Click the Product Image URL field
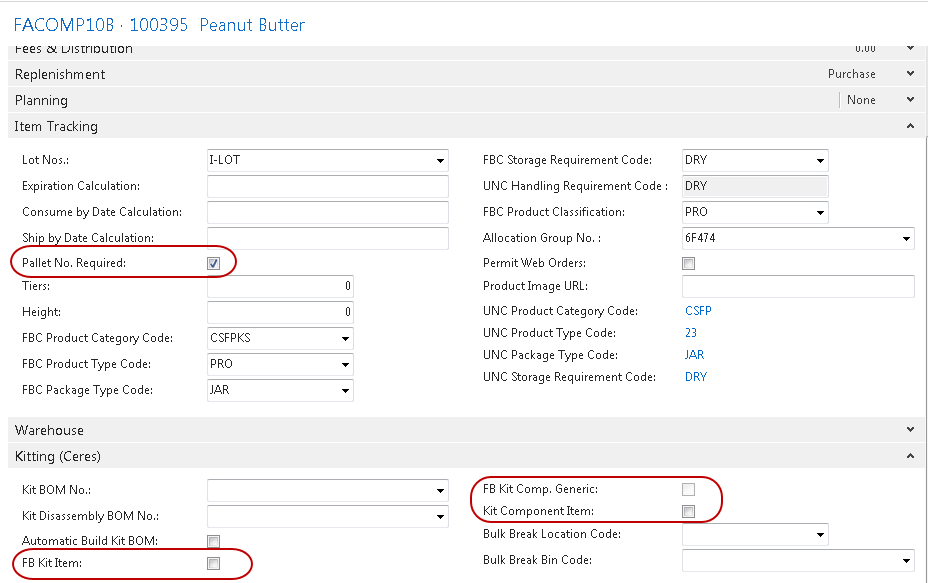The width and height of the screenshot is (928, 583). [798, 287]
